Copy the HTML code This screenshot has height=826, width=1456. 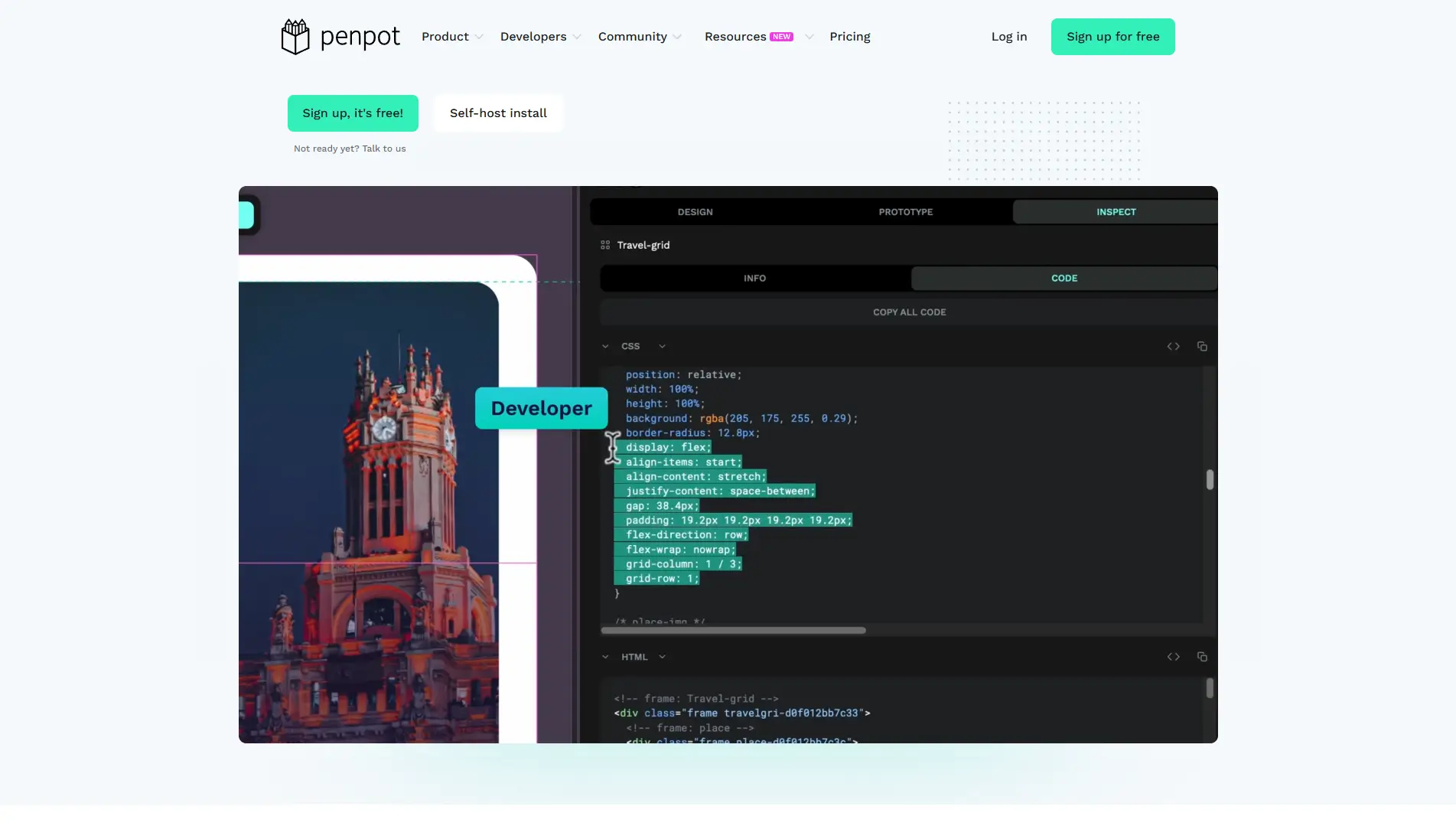click(1202, 657)
